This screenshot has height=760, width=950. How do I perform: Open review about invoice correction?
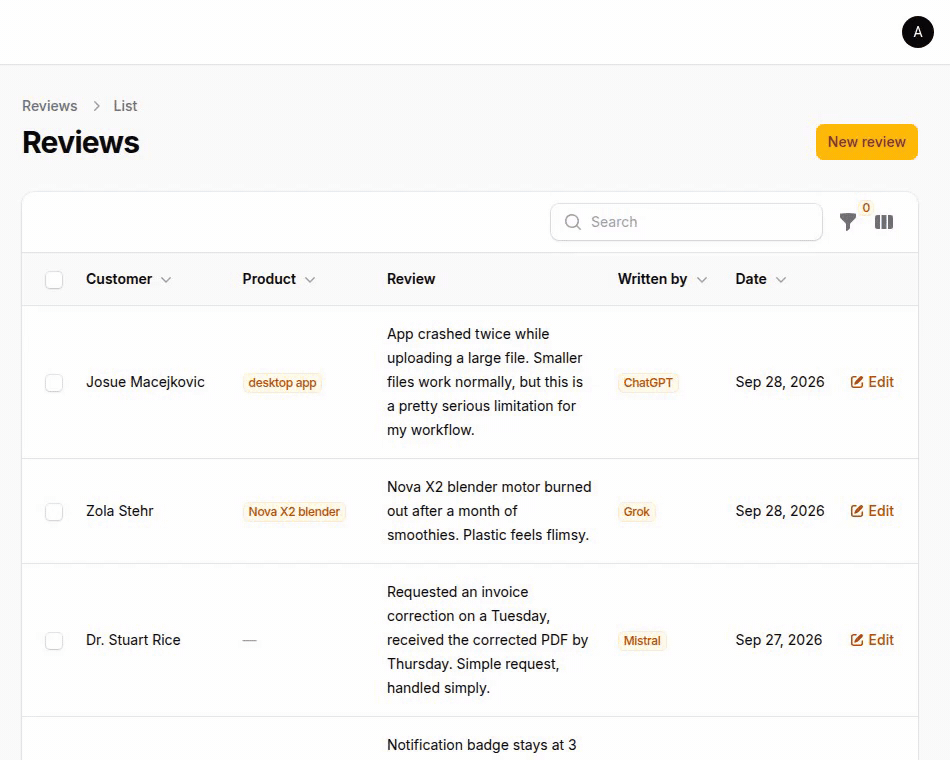pos(488,640)
